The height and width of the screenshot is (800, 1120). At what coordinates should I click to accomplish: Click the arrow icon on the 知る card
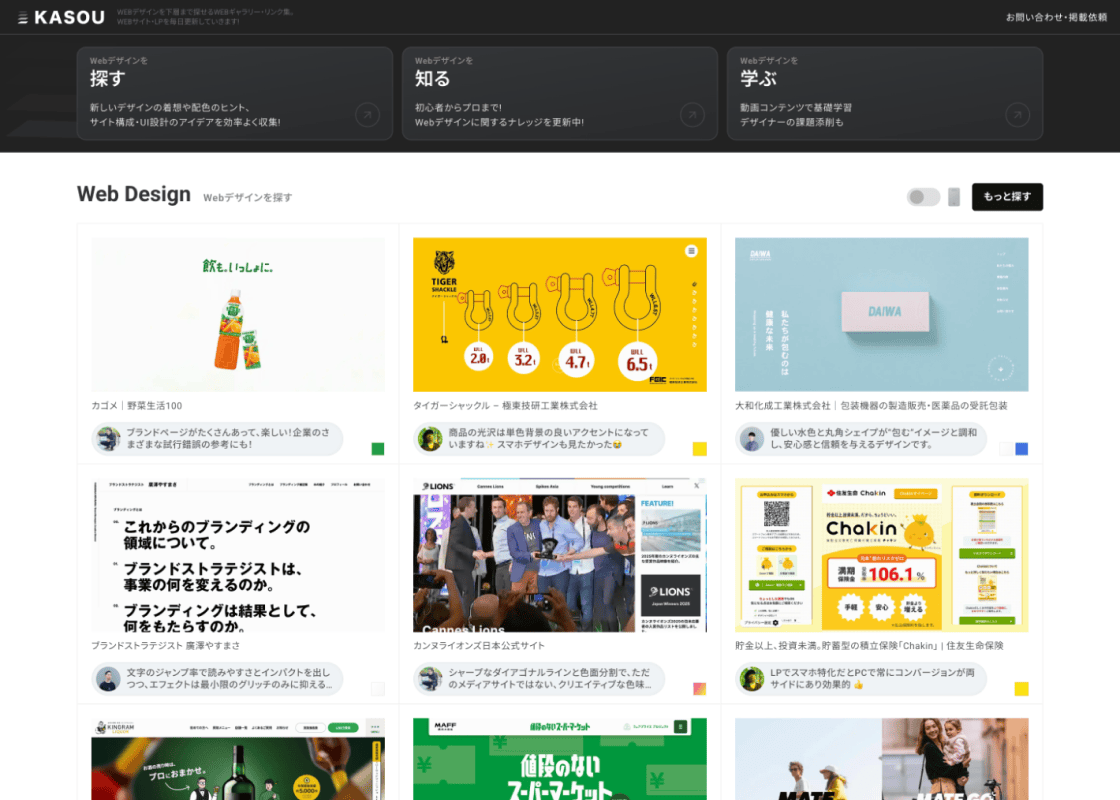(692, 115)
